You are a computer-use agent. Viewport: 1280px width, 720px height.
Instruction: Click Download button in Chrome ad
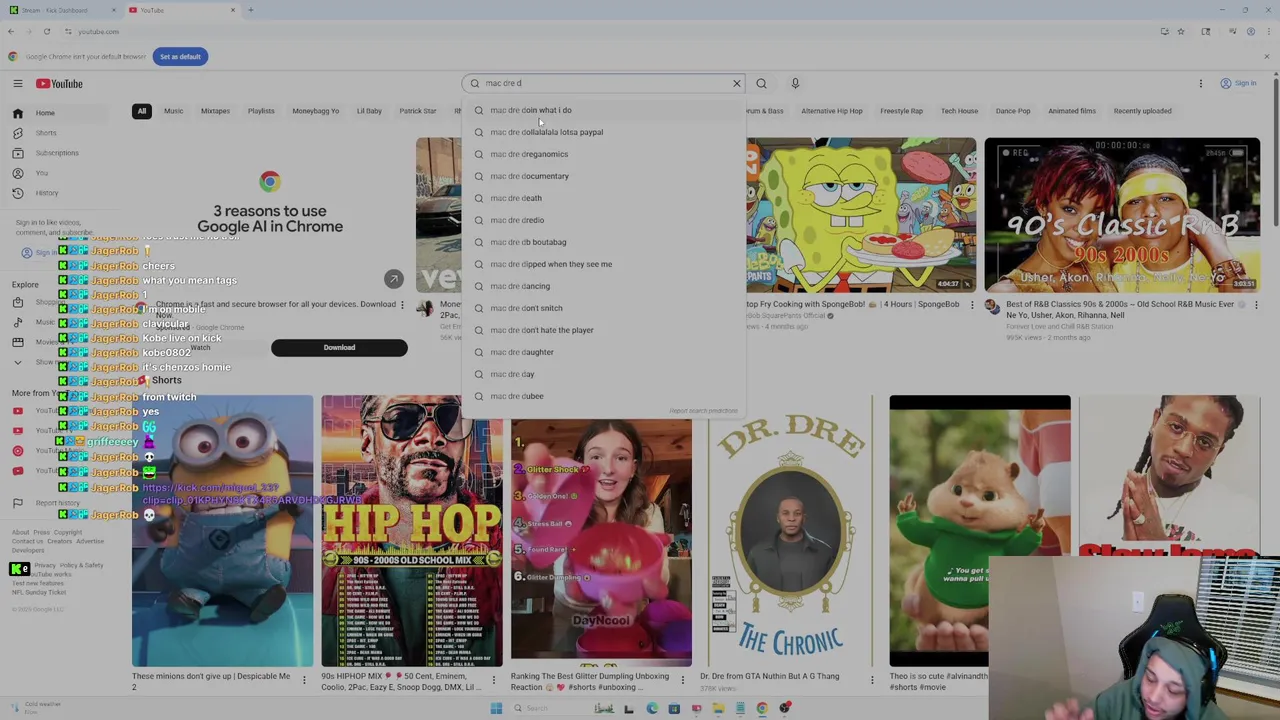click(x=339, y=348)
